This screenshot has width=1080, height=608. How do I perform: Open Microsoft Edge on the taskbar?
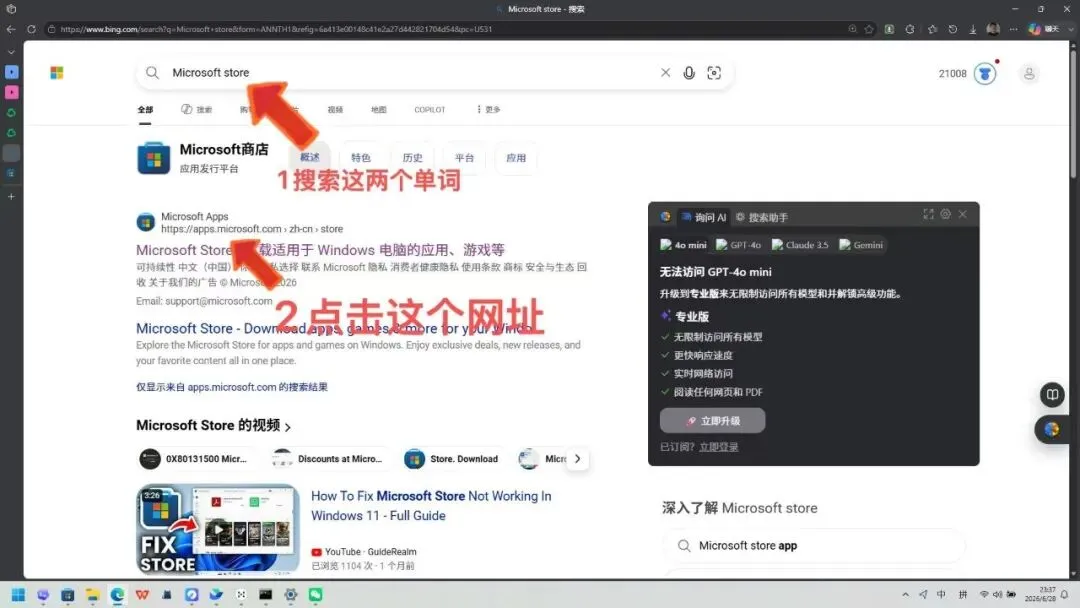[x=117, y=594]
